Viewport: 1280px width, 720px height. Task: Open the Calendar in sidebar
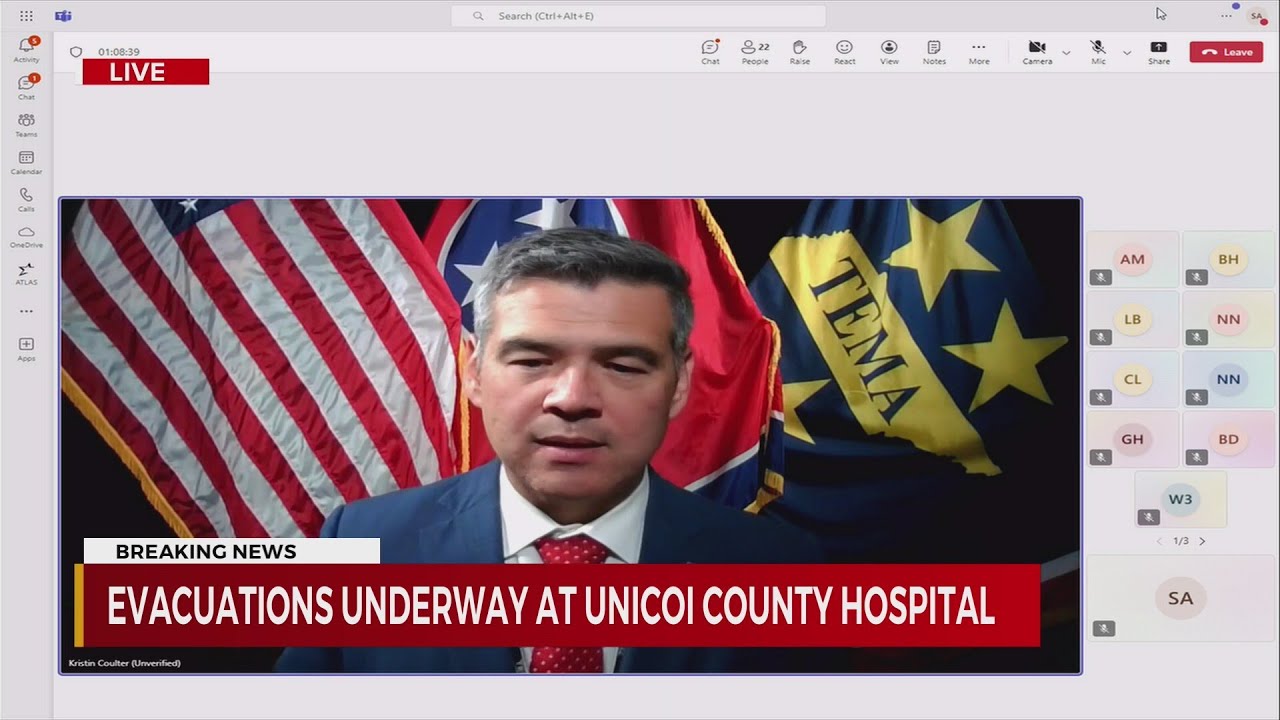(26, 162)
